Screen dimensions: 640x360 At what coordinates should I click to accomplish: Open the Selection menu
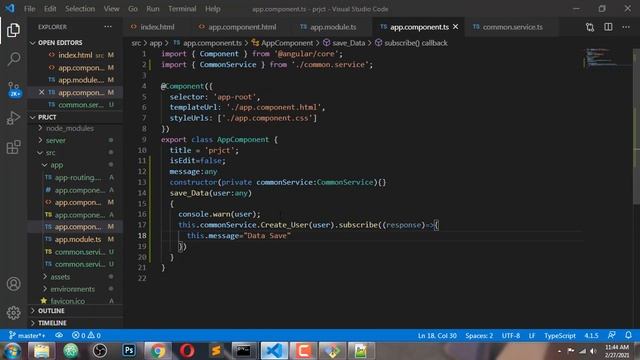(x=80, y=9)
